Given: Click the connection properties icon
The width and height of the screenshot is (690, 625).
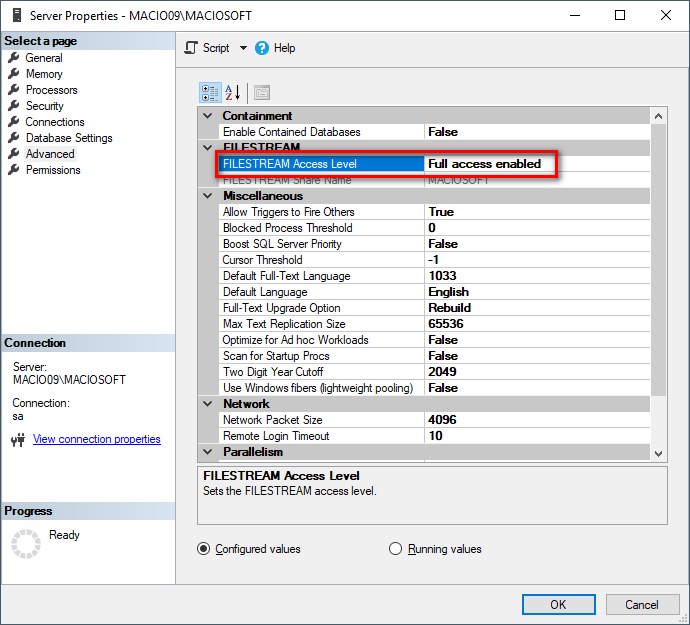Looking at the screenshot, I should click(17, 439).
